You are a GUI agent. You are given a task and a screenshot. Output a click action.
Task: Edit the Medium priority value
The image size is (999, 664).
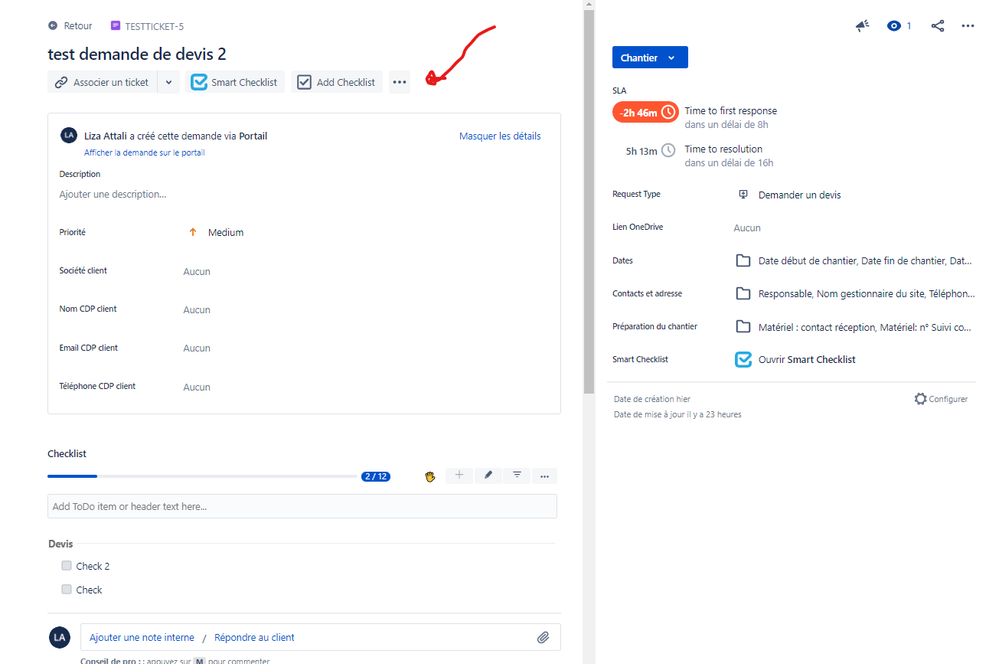point(226,233)
